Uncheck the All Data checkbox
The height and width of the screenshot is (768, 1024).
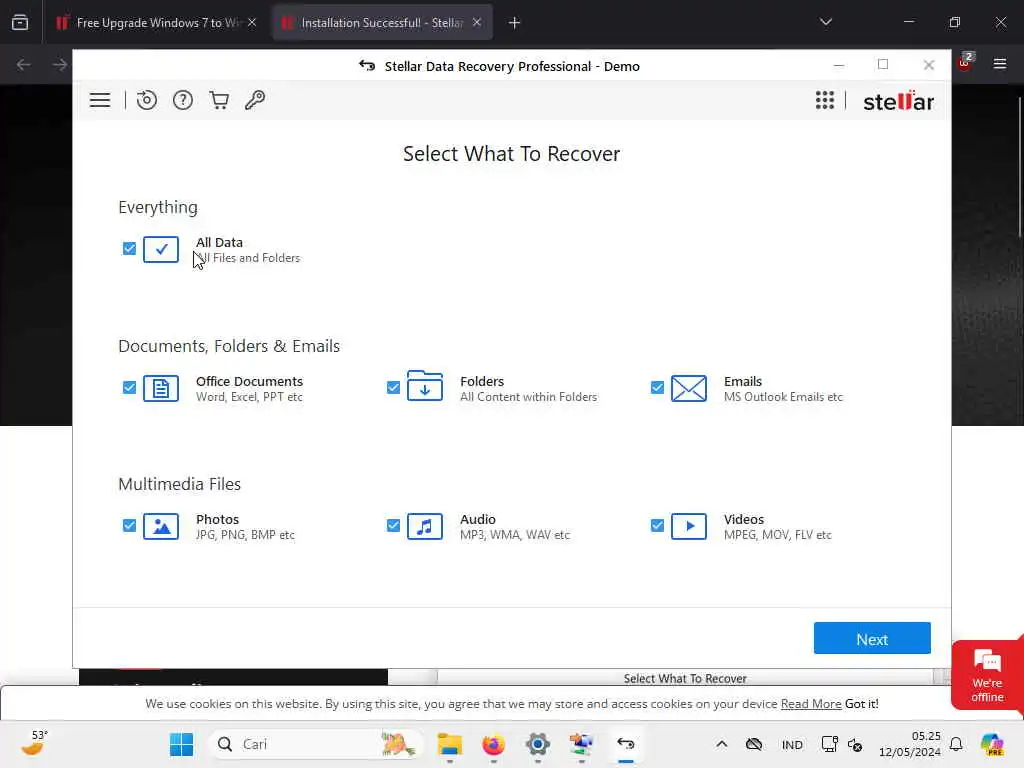click(x=129, y=248)
